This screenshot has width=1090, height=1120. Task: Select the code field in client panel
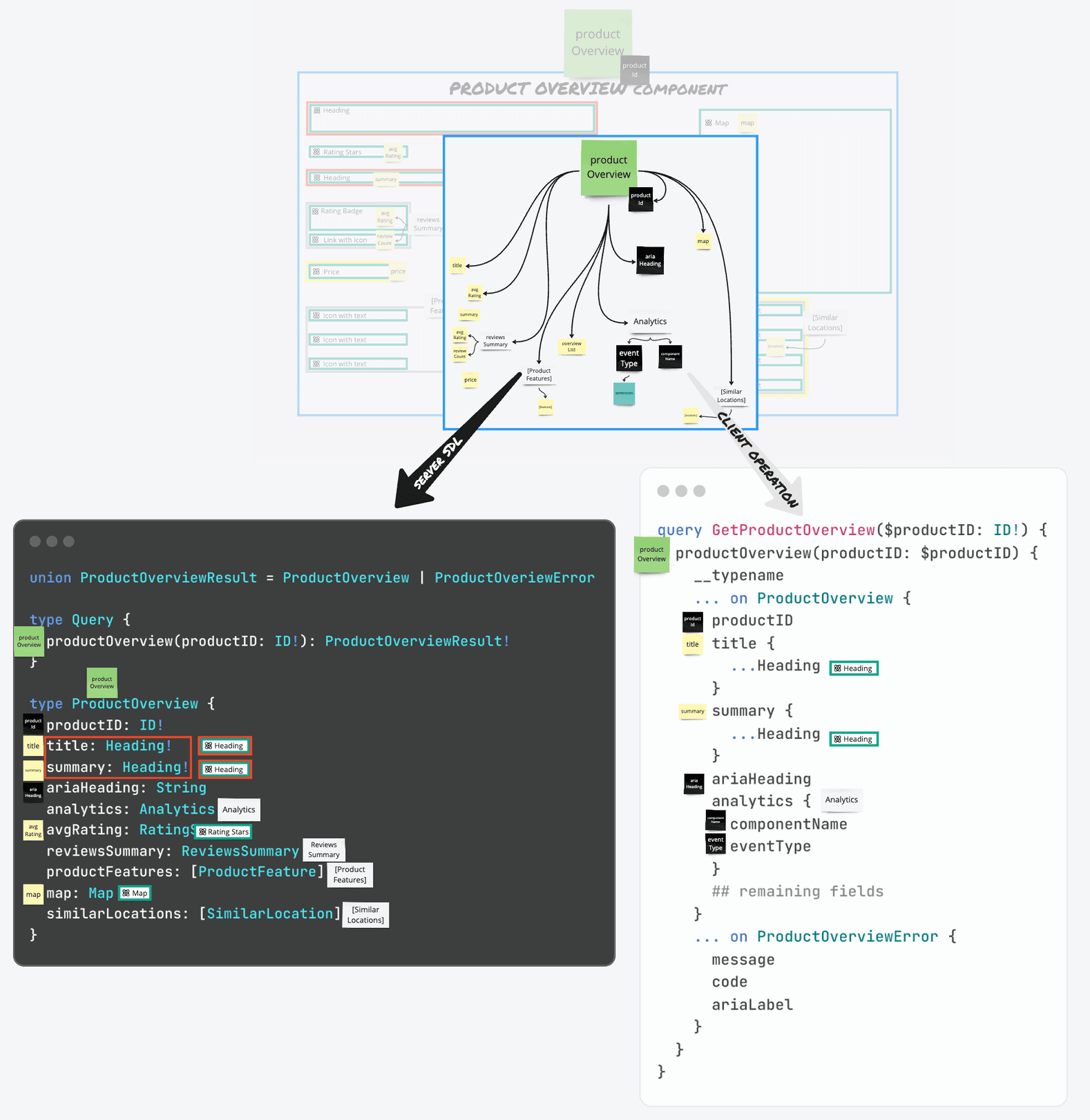click(729, 983)
